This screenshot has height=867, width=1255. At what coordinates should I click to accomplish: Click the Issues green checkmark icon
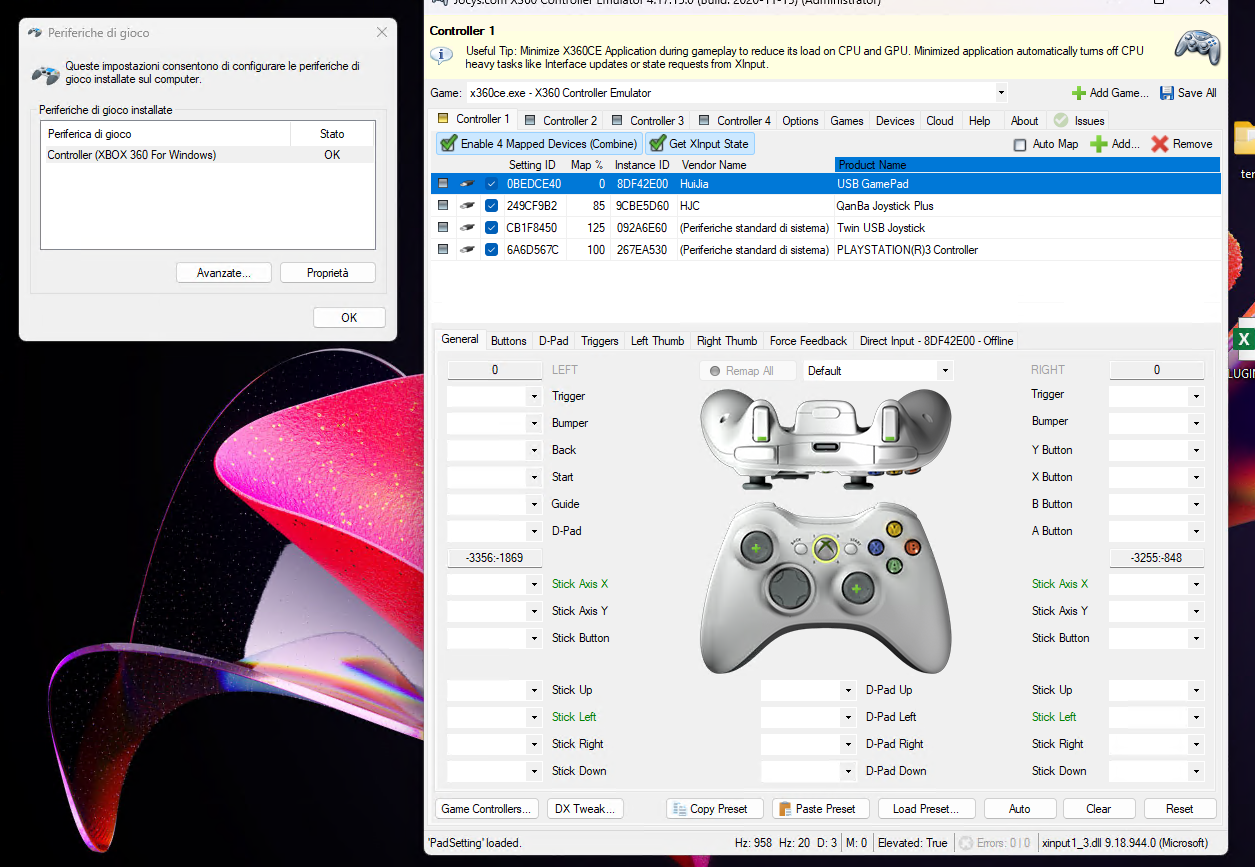tap(1060, 120)
